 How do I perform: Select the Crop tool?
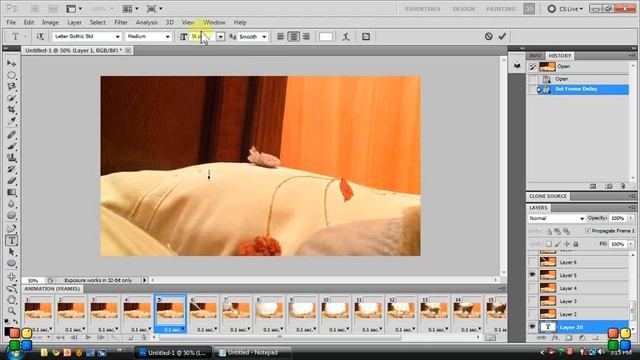coord(11,109)
